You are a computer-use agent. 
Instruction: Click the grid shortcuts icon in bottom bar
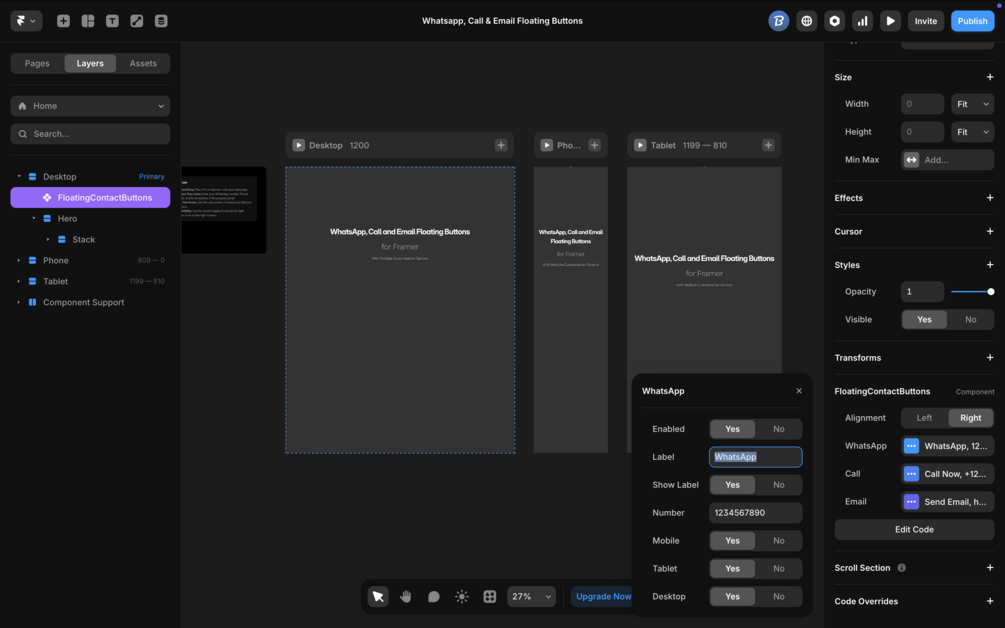490,597
